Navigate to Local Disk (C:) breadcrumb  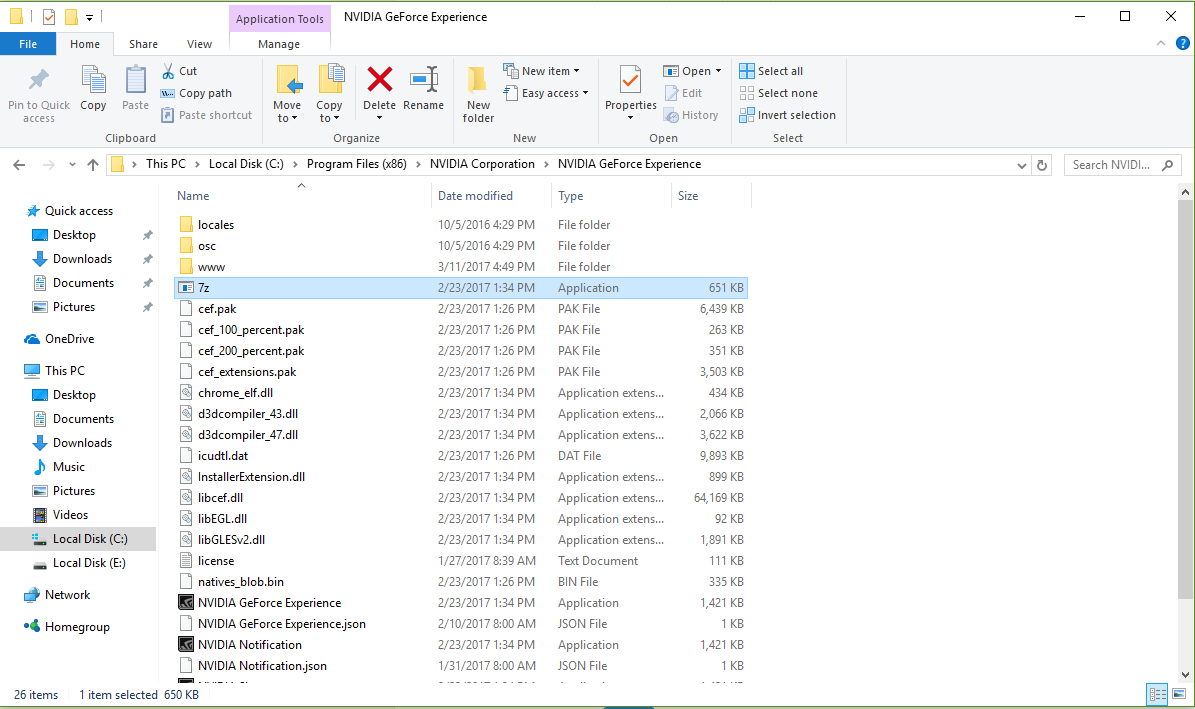(246, 164)
